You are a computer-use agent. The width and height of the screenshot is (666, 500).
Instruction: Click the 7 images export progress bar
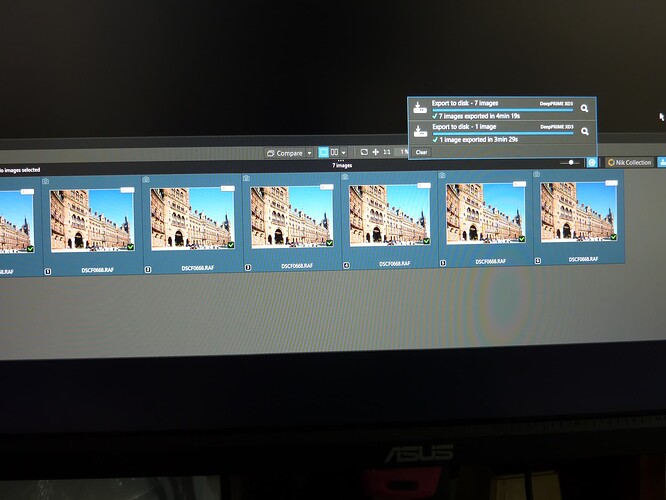502,110
